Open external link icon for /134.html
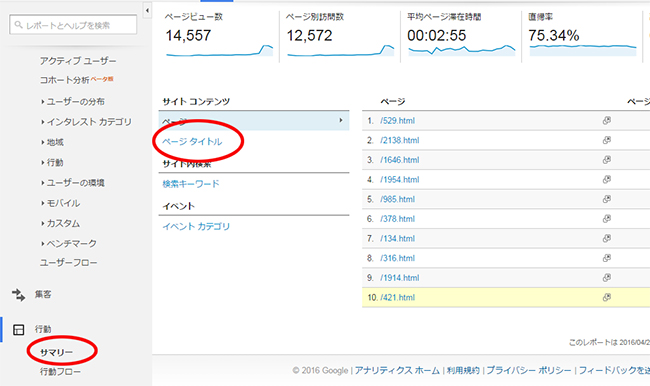The height and width of the screenshot is (386, 650). coord(606,238)
